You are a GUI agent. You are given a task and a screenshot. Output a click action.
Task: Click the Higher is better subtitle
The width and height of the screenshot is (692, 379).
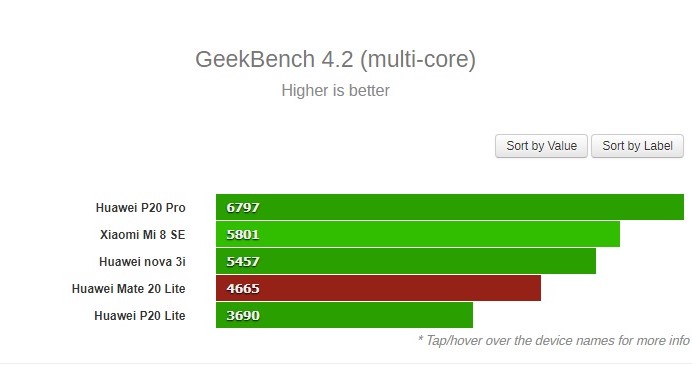click(335, 90)
